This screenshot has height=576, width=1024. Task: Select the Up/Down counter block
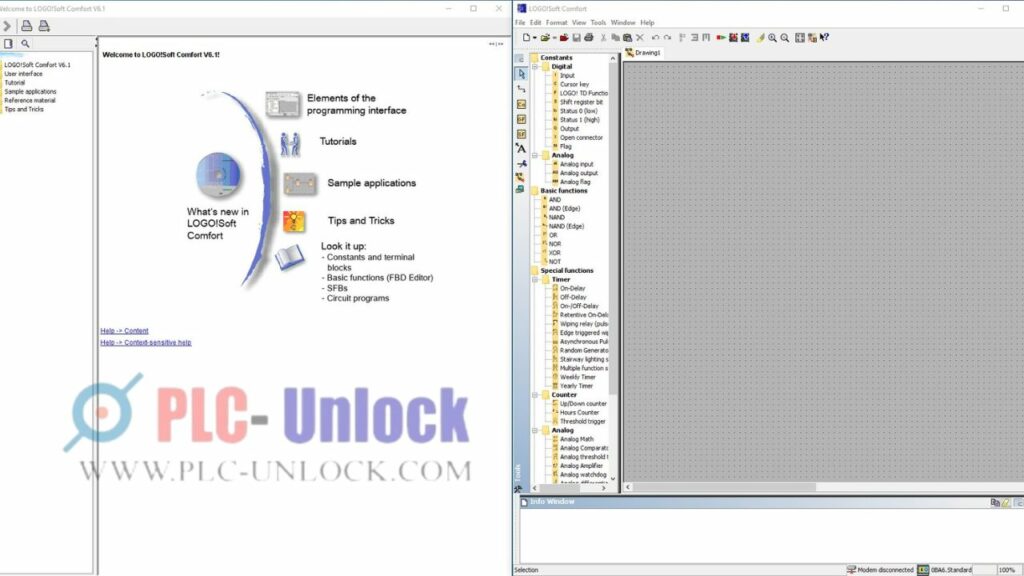(583, 404)
